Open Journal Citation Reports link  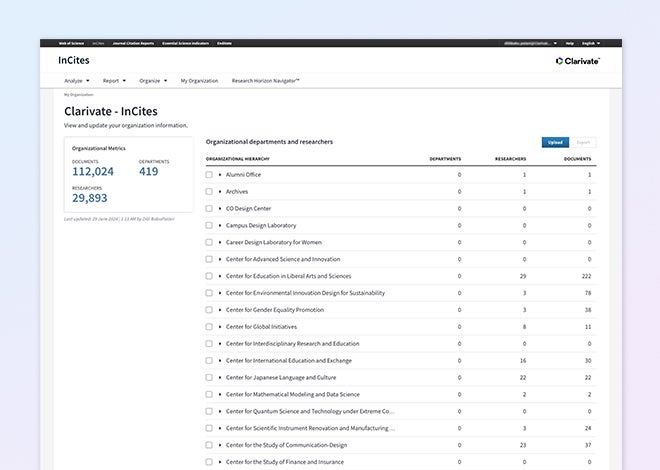132,43
